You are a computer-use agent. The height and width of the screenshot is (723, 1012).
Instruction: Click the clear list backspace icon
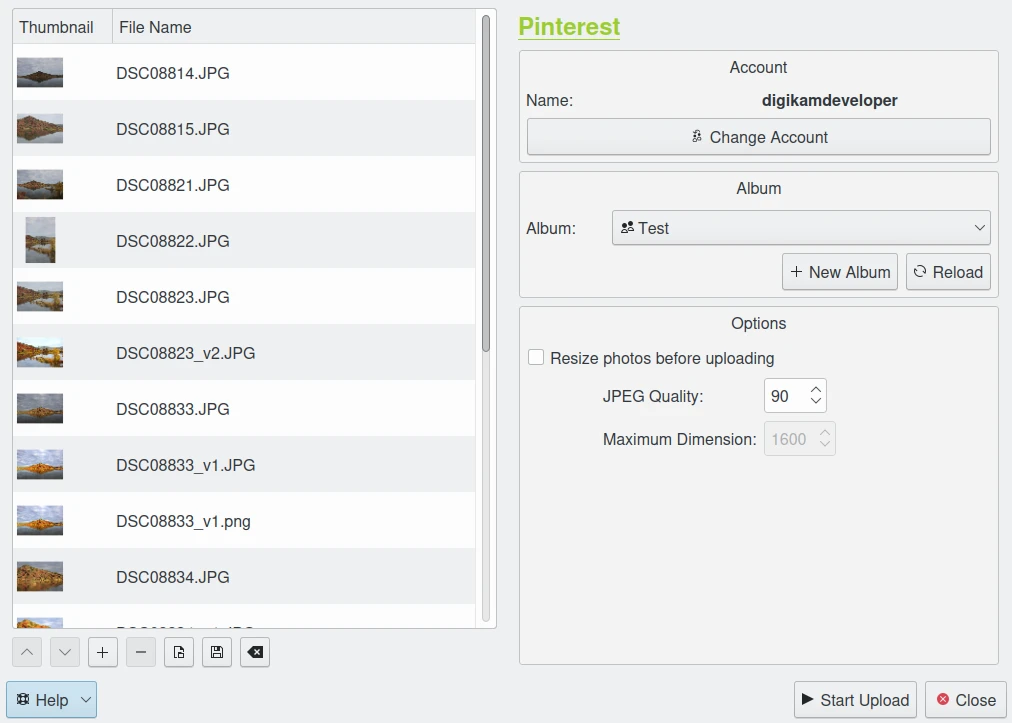pos(255,653)
